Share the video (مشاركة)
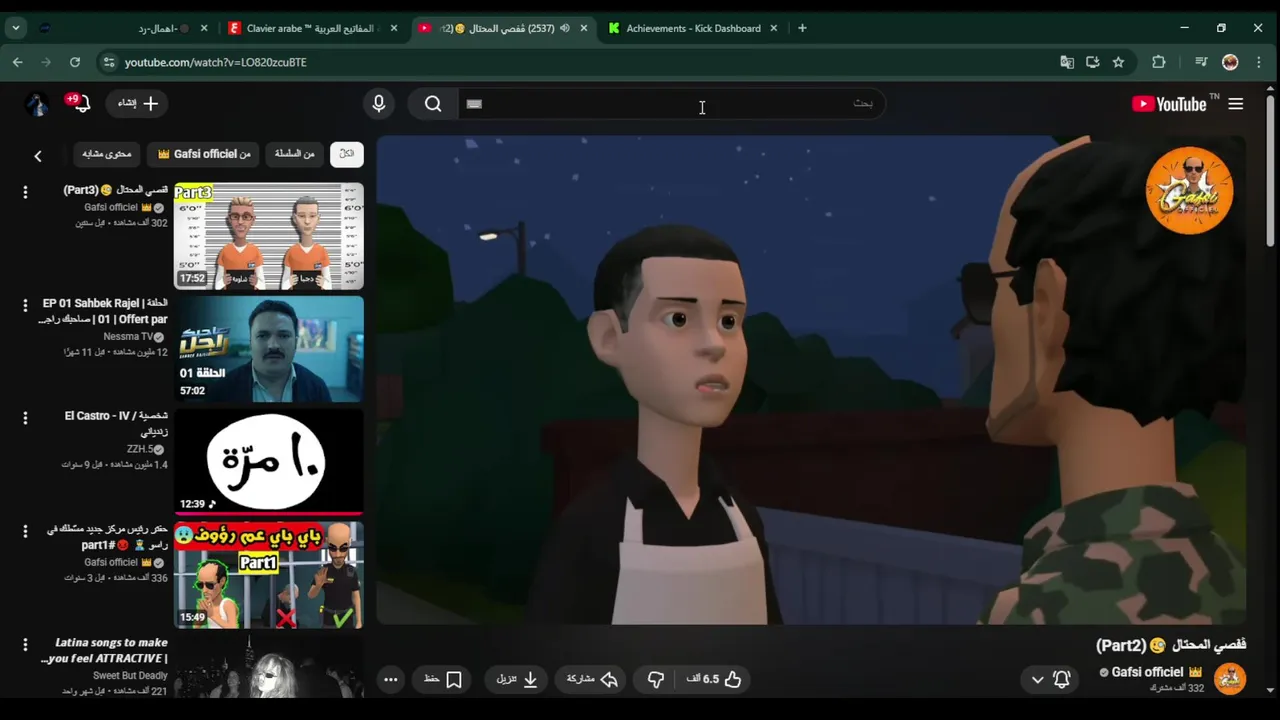The width and height of the screenshot is (1280, 720). [x=591, y=679]
